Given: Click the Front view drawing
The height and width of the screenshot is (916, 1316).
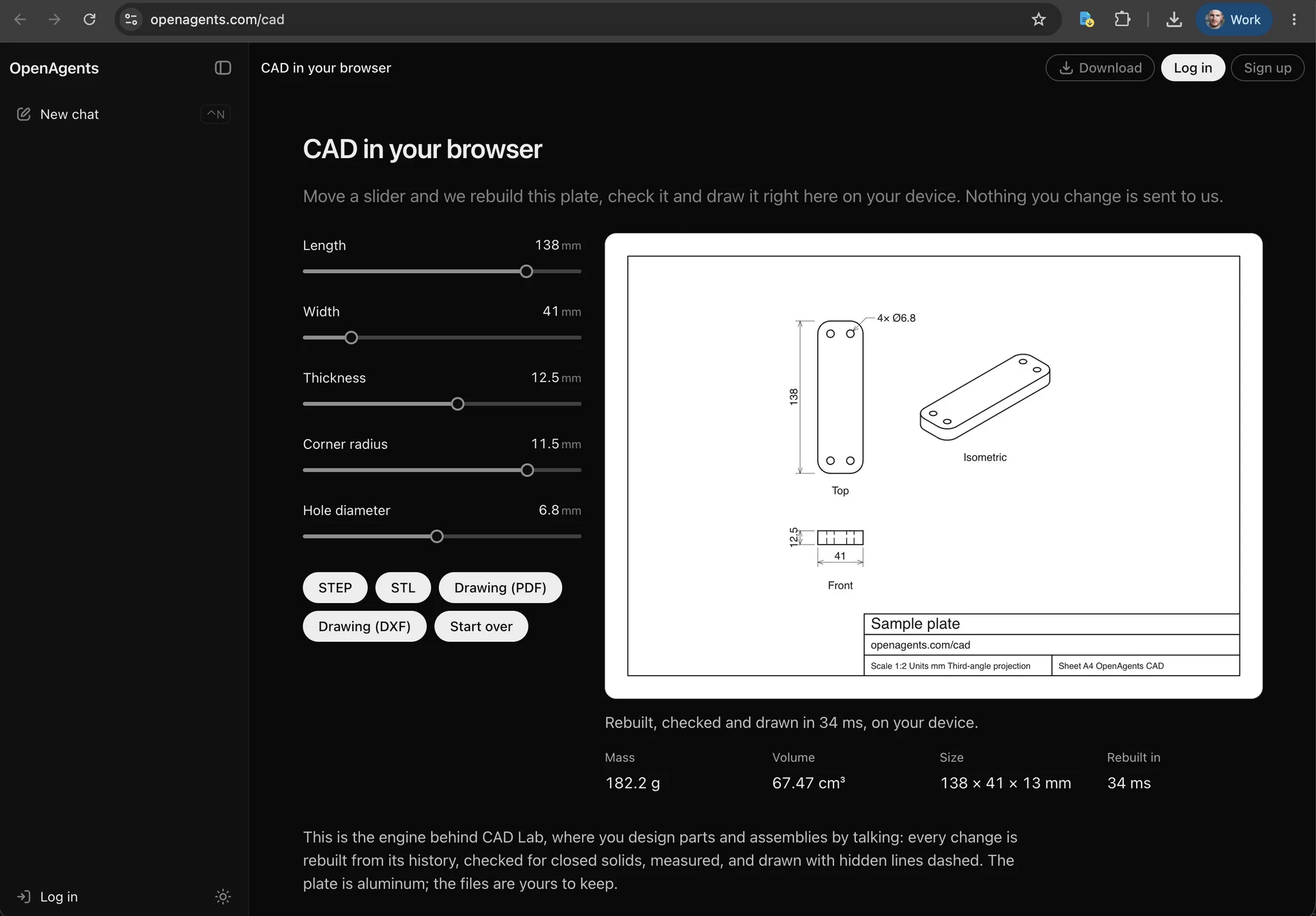Looking at the screenshot, I should [840, 538].
